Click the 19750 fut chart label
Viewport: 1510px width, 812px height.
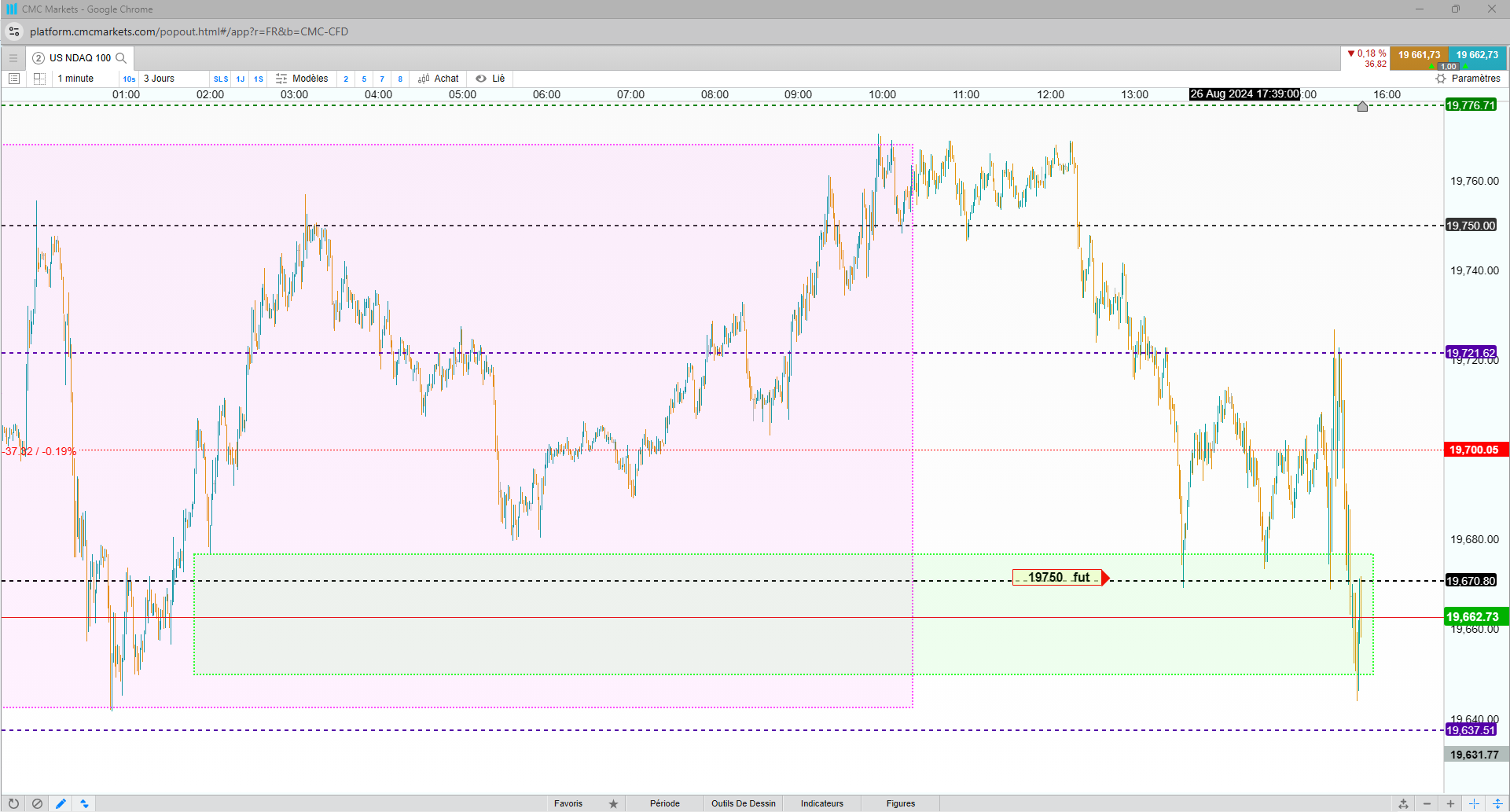pyautogui.click(x=1060, y=578)
